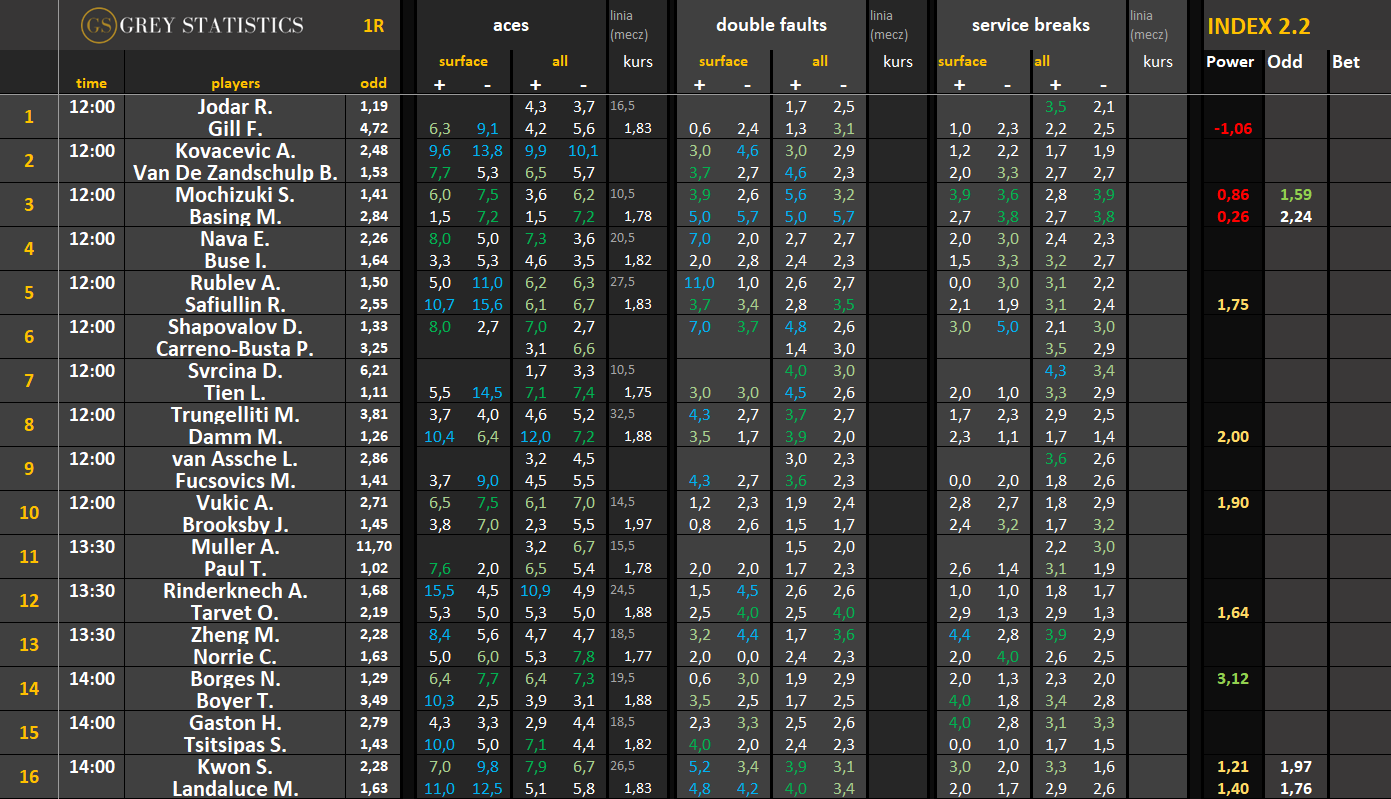Select the service breaks section header
Image resolution: width=1391 pixels, height=799 pixels.
point(1030,25)
